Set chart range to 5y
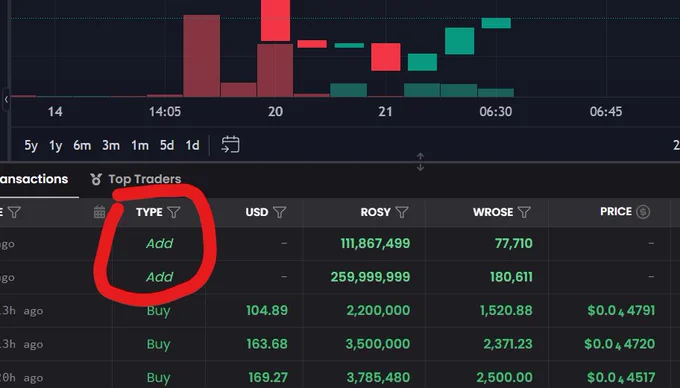Viewport: 680px width, 388px height. (x=31, y=145)
